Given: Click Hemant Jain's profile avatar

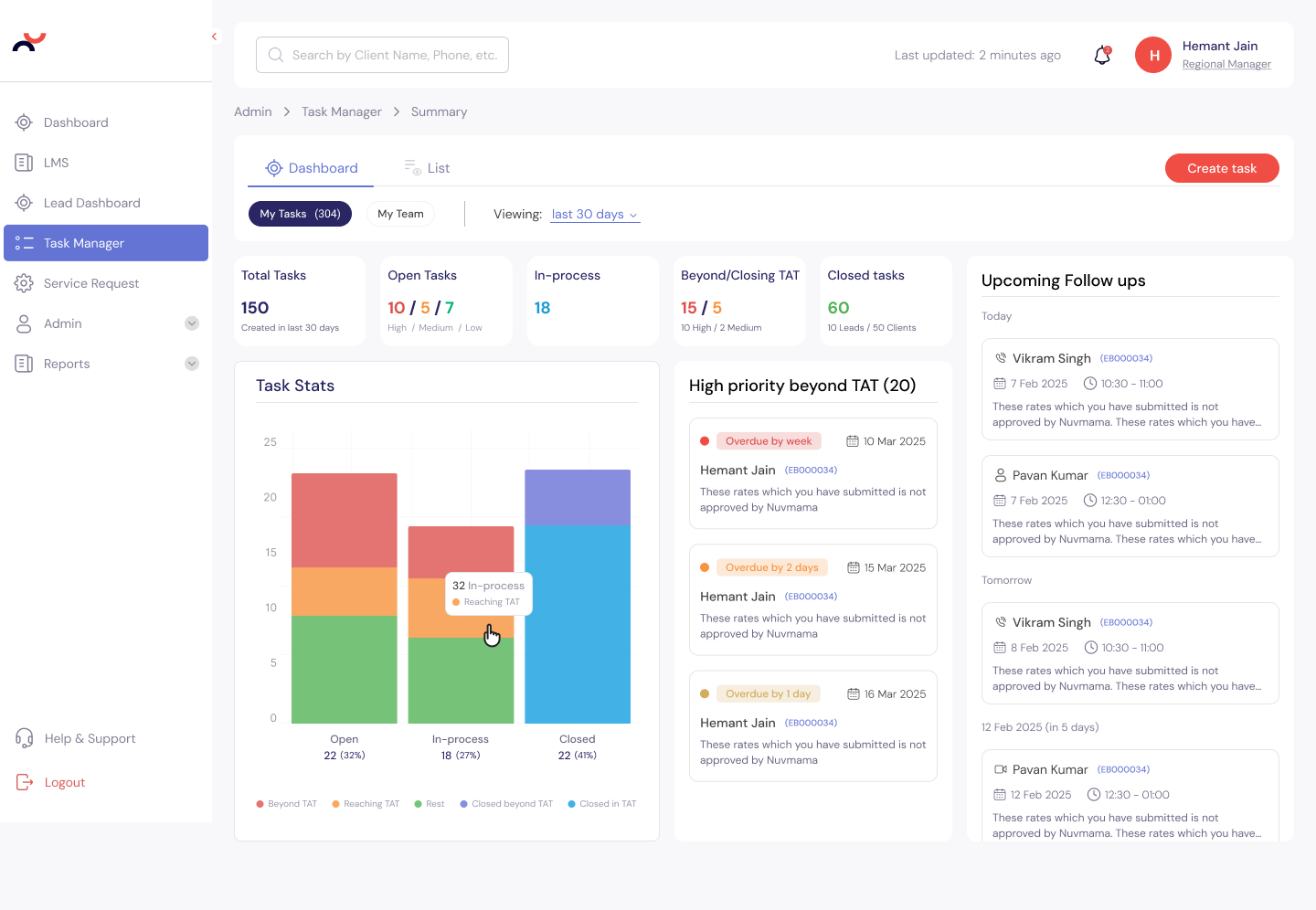Looking at the screenshot, I should point(1153,55).
